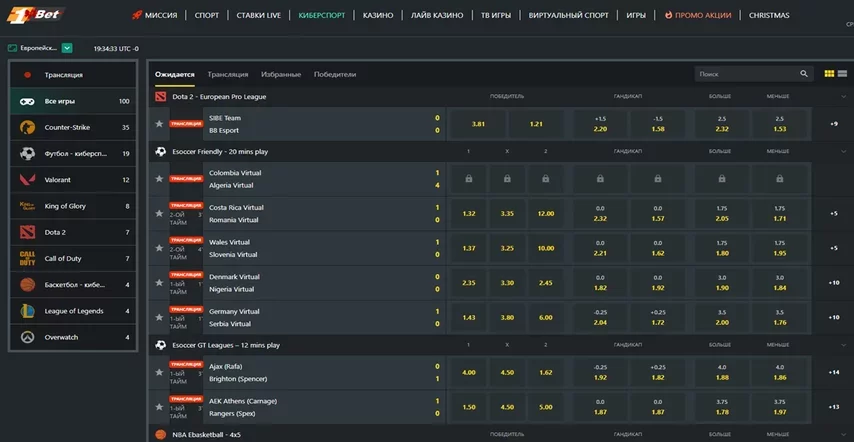Star the Wales Virtual vs Slovenia Virtual match
854x442 pixels.
coord(159,248)
